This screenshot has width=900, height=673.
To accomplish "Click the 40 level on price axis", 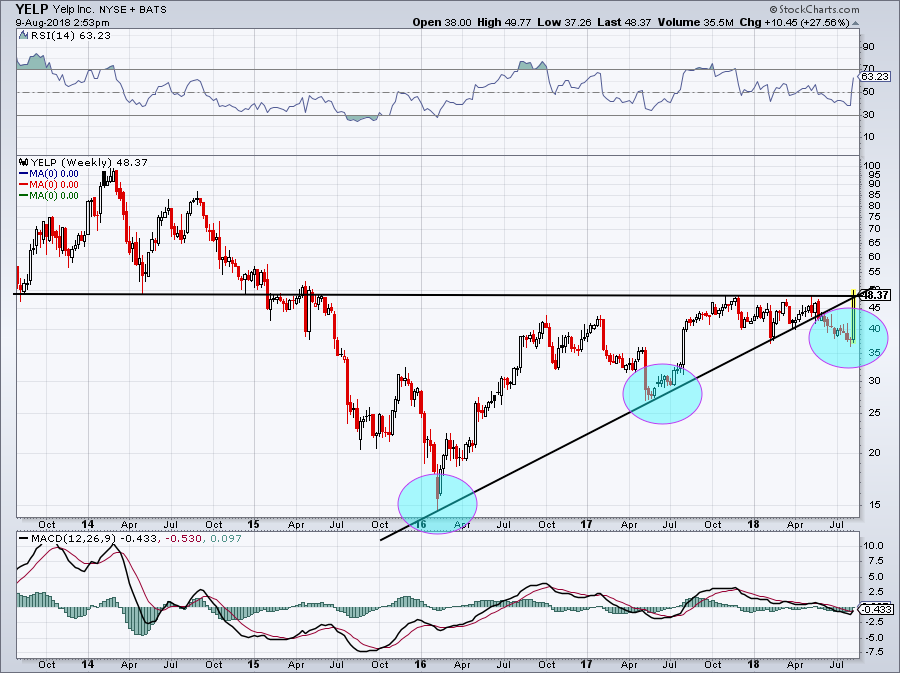I will pos(874,329).
